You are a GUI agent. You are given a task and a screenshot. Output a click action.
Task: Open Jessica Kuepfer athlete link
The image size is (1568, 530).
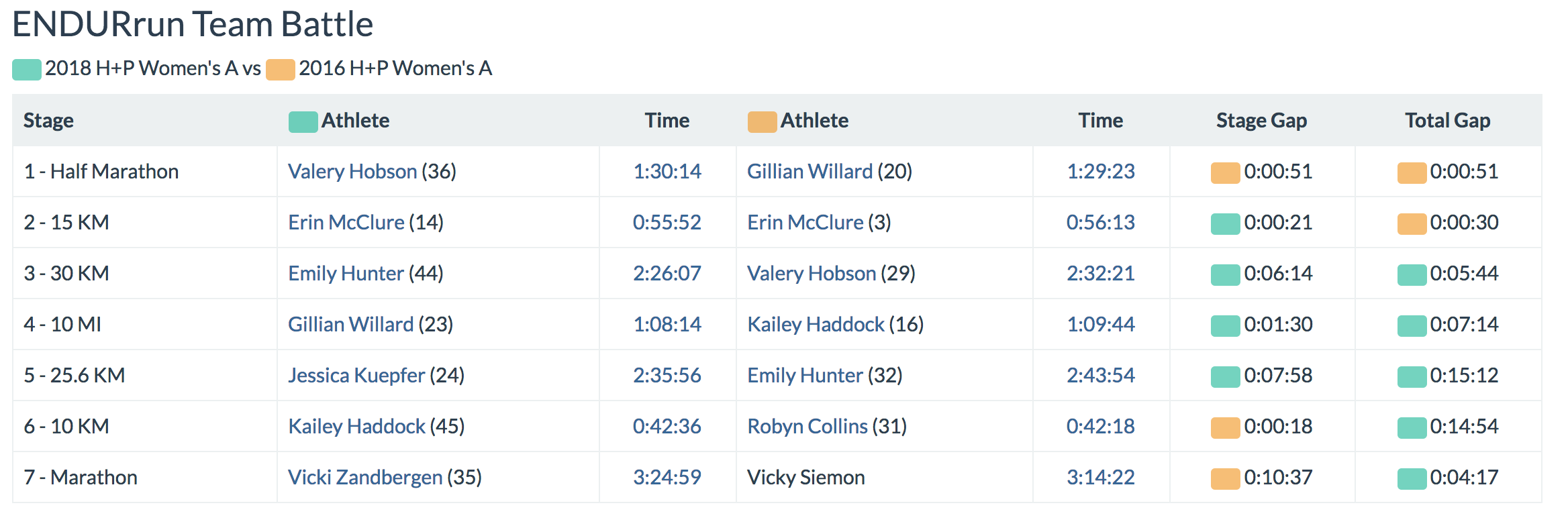(356, 376)
